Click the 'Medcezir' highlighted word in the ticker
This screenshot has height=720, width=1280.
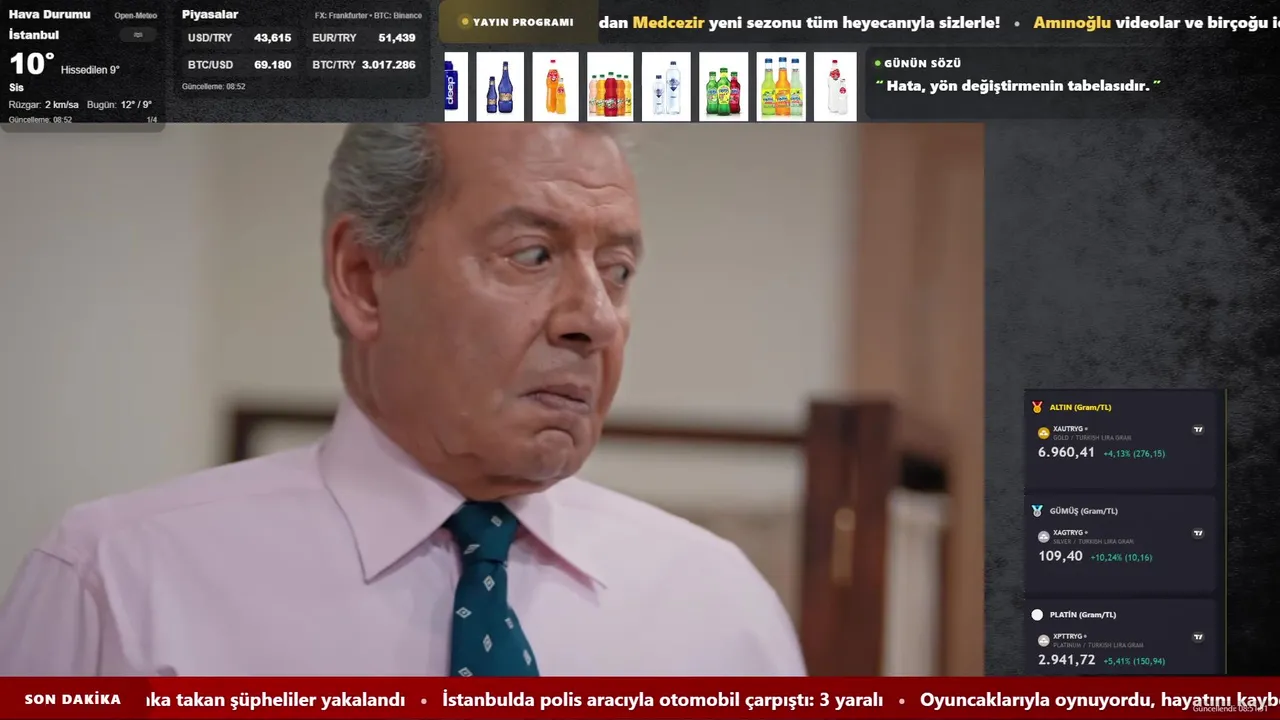[x=669, y=22]
